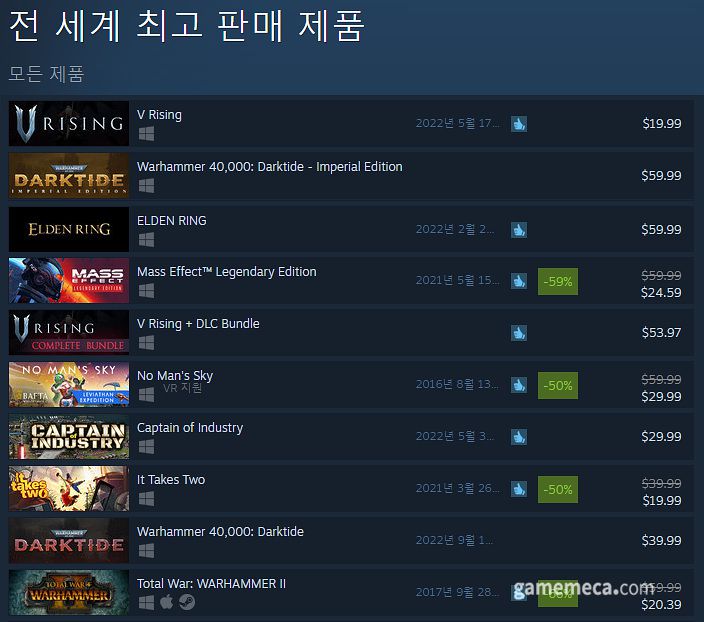The height and width of the screenshot is (622, 704).
Task: Click the -59% discount badge for Mass Effect
Action: 558,282
